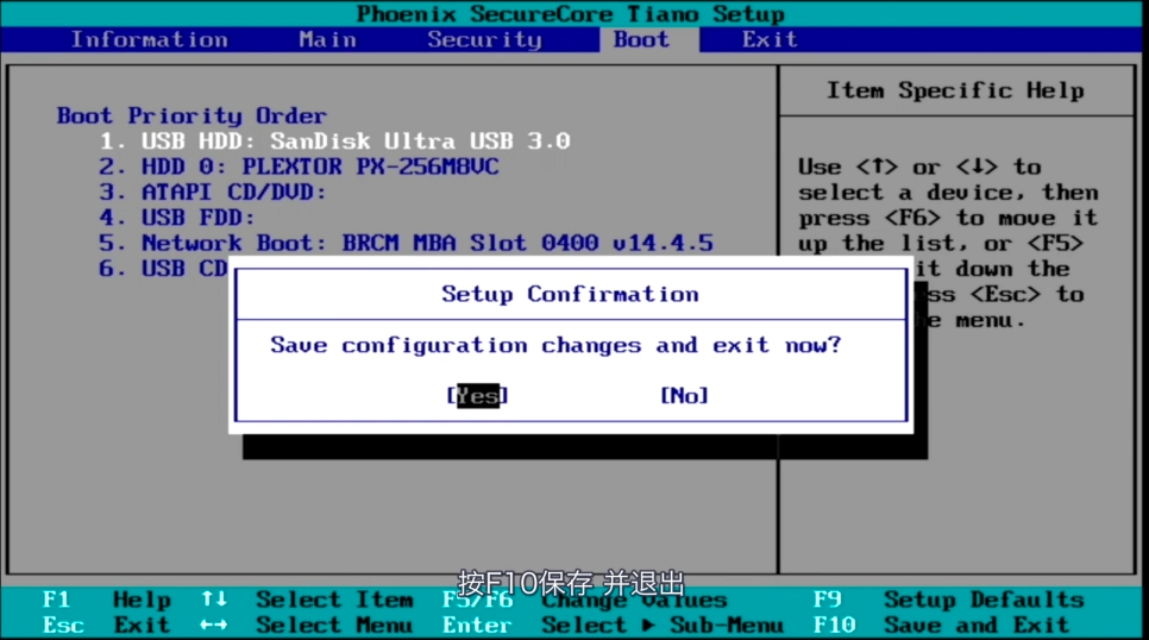Click the F9 Setup Defaults hint
This screenshot has height=640, width=1149.
tap(948, 600)
